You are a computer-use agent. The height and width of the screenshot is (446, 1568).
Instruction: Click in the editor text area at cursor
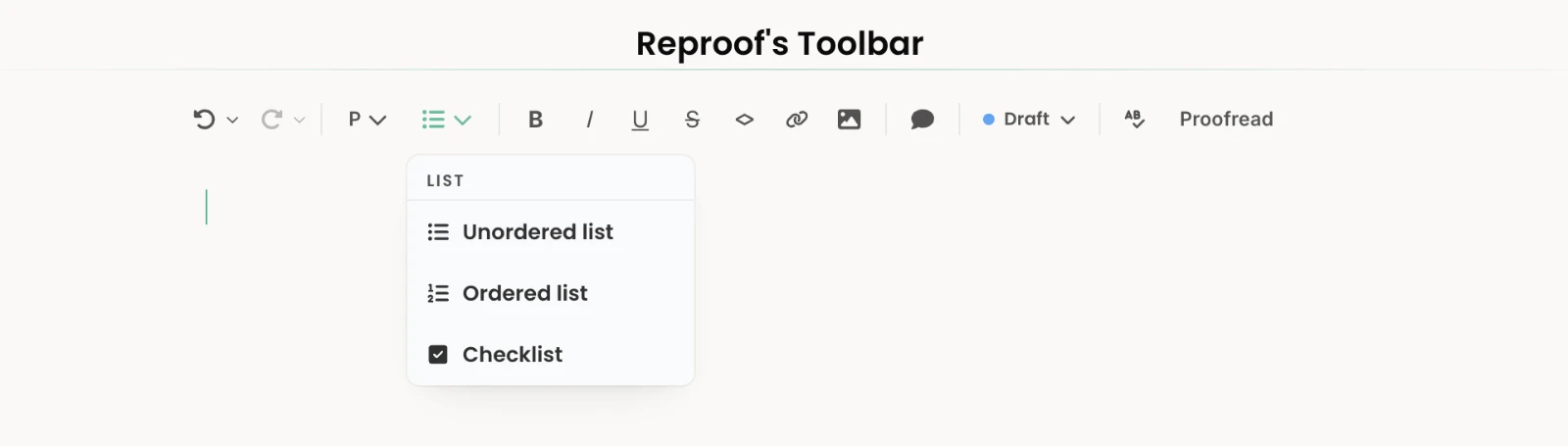pos(206,207)
